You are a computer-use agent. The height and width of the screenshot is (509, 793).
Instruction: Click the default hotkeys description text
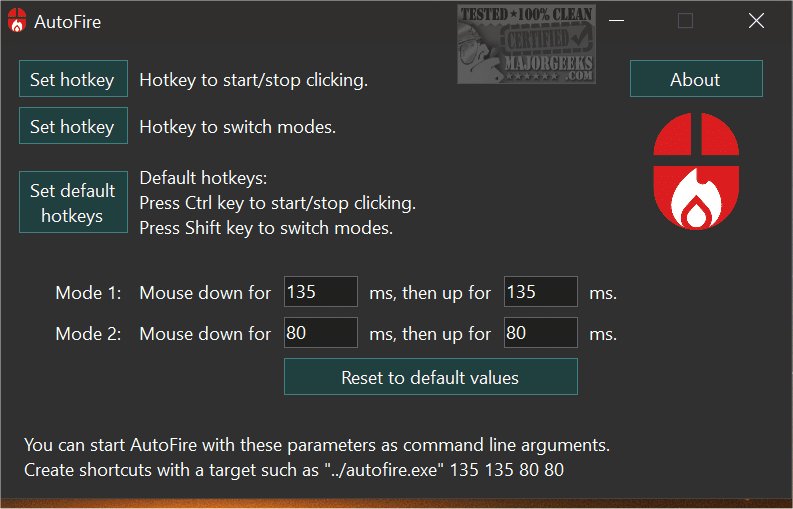[x=277, y=203]
